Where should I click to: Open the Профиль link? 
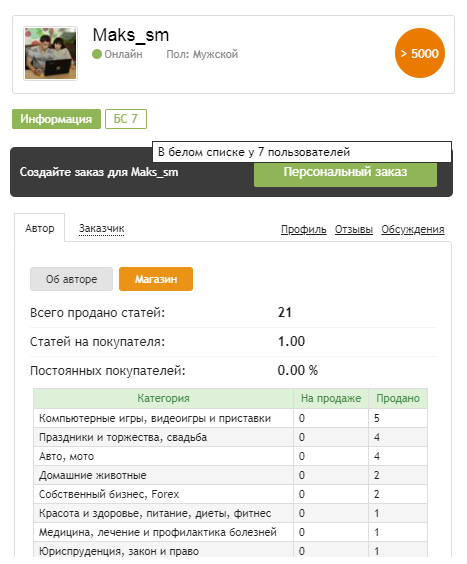coord(303,229)
